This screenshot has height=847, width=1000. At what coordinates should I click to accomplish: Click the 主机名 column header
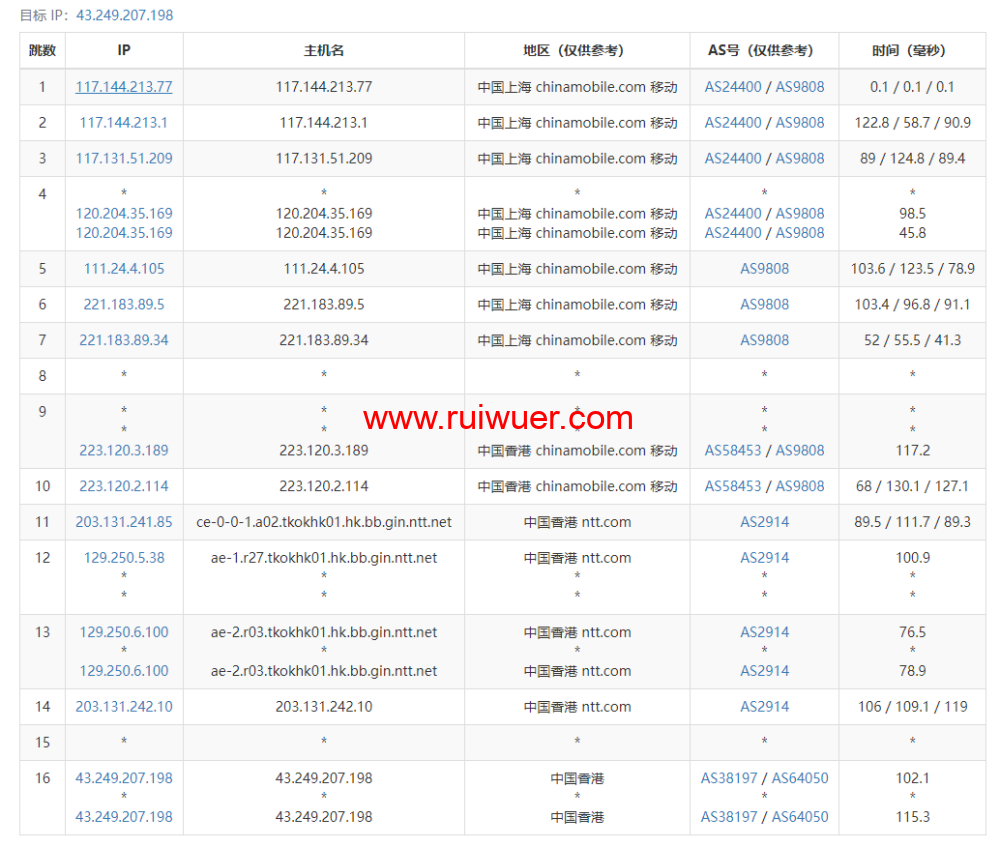coord(324,50)
